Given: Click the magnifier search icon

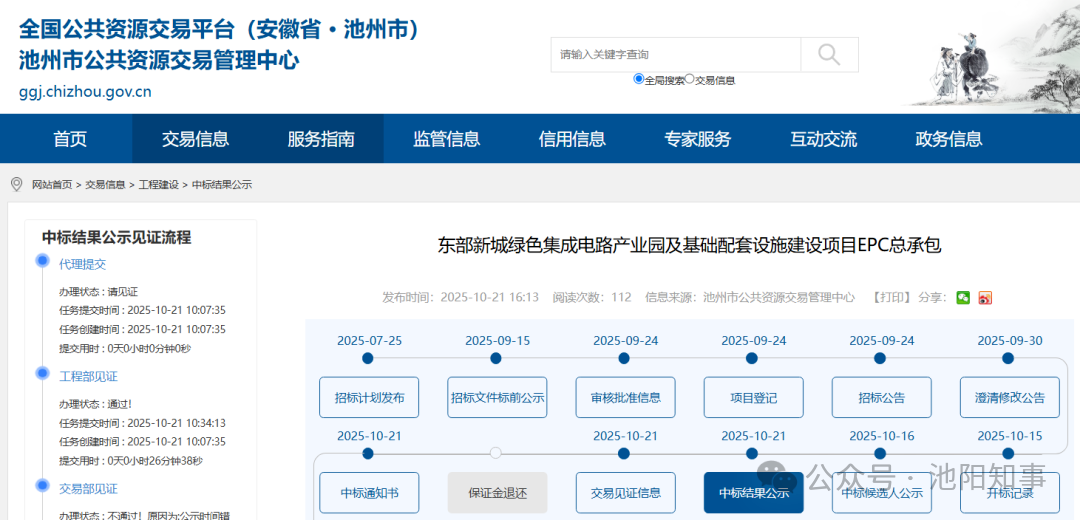Looking at the screenshot, I should [x=829, y=54].
